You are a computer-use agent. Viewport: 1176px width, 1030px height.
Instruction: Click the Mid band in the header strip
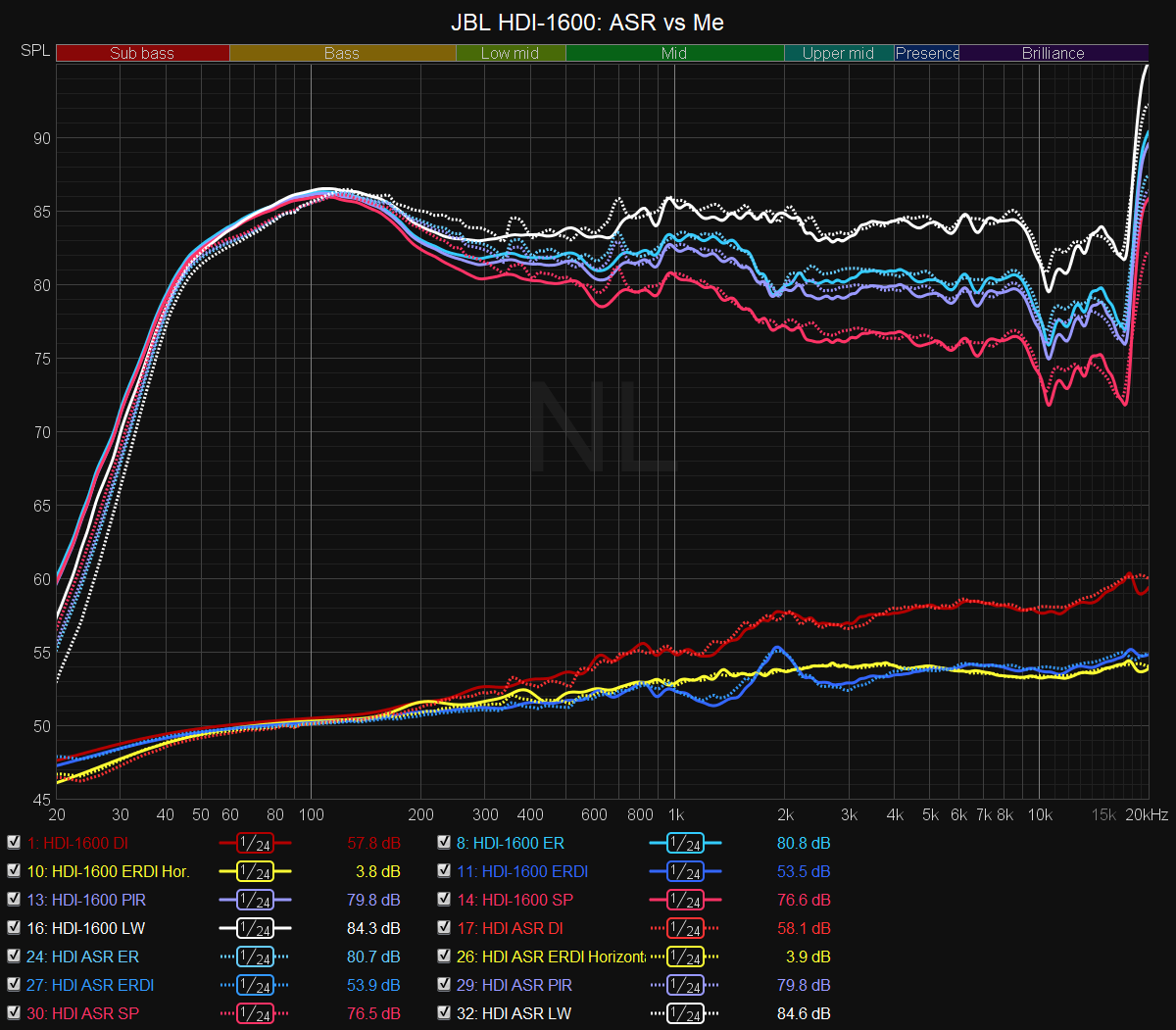click(674, 53)
